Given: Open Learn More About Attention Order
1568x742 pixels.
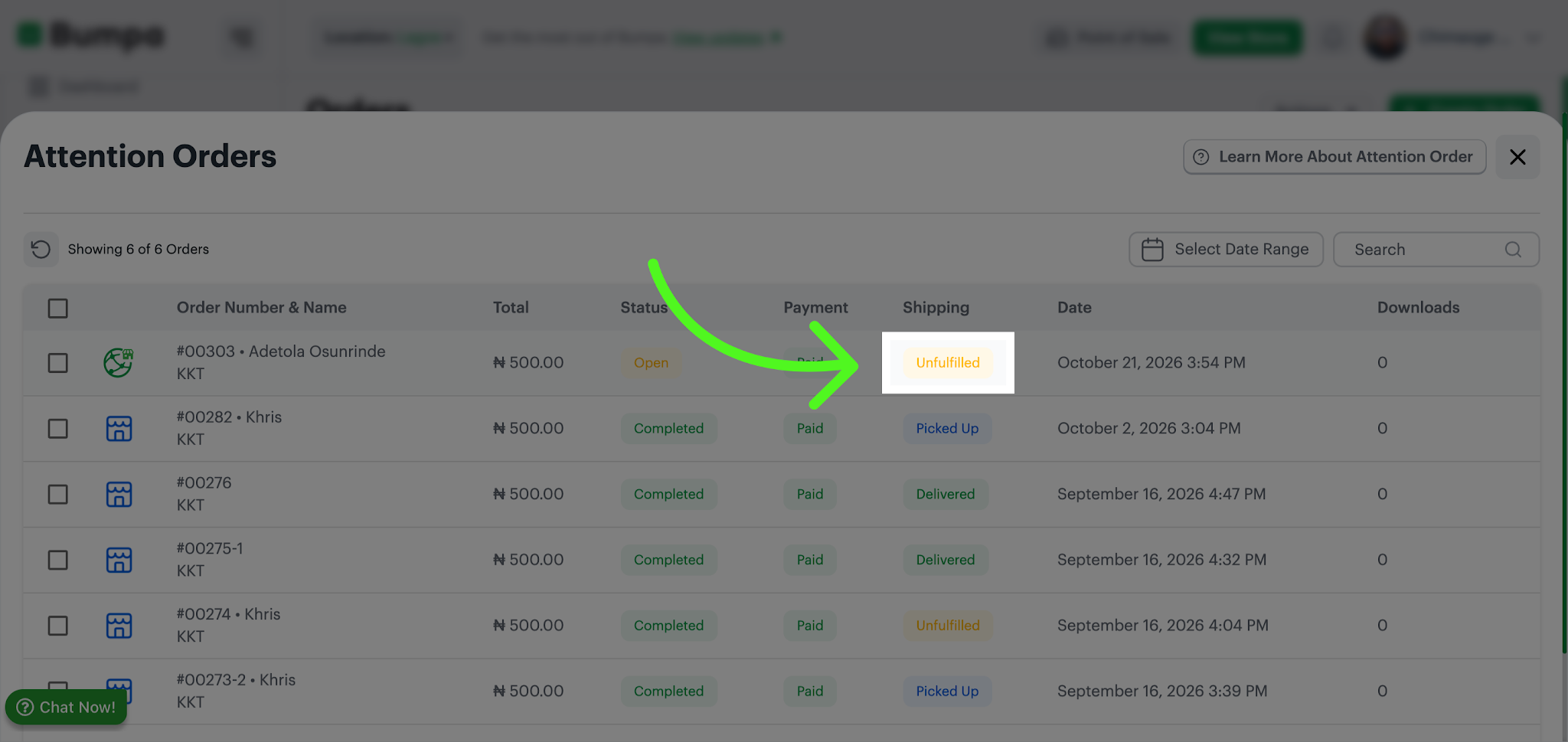Looking at the screenshot, I should [x=1334, y=157].
